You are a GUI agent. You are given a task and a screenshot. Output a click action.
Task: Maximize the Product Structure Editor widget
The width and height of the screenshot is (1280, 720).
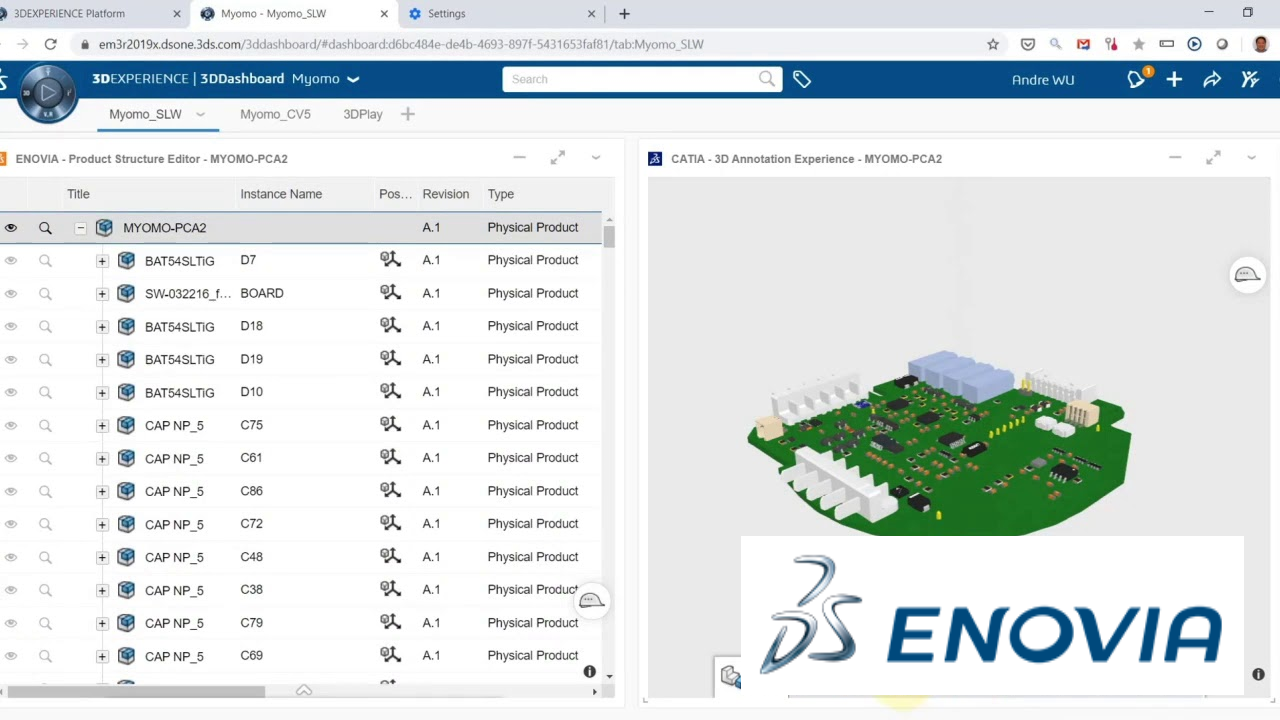coord(558,157)
